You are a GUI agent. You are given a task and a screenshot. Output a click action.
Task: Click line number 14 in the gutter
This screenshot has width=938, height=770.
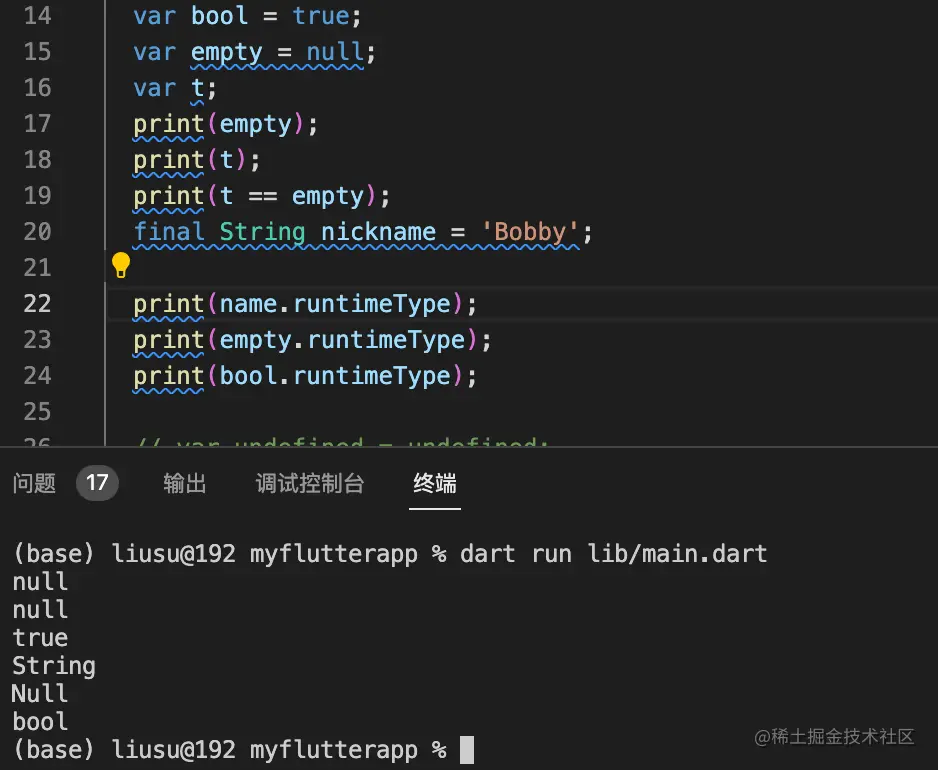click(x=37, y=16)
